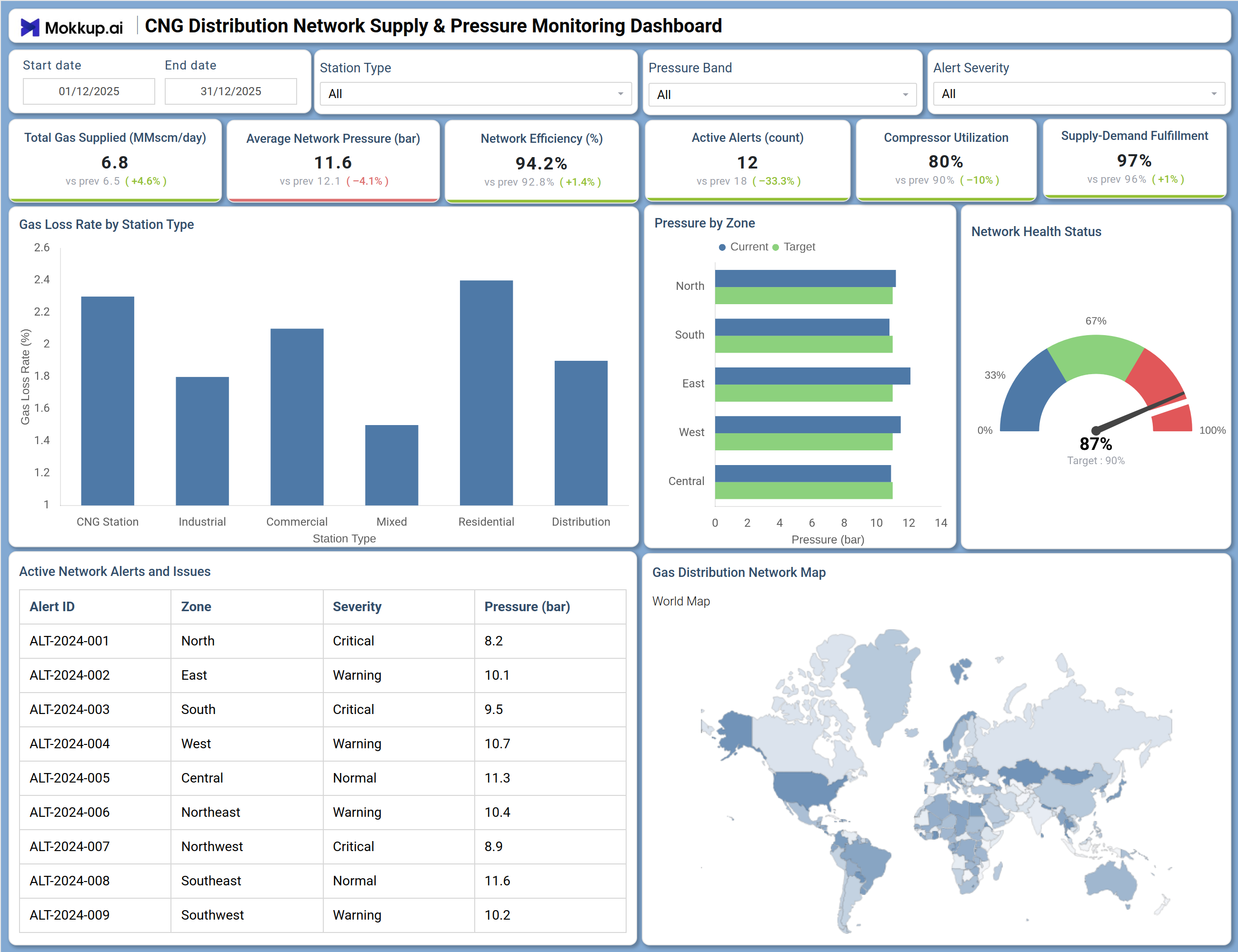Click North zone current pressure bar
Viewport: 1238px width, 952px height.
pyautogui.click(x=806, y=278)
